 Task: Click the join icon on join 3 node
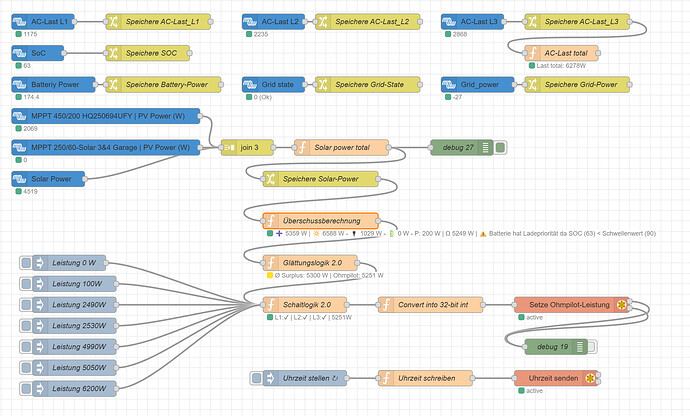(x=229, y=147)
